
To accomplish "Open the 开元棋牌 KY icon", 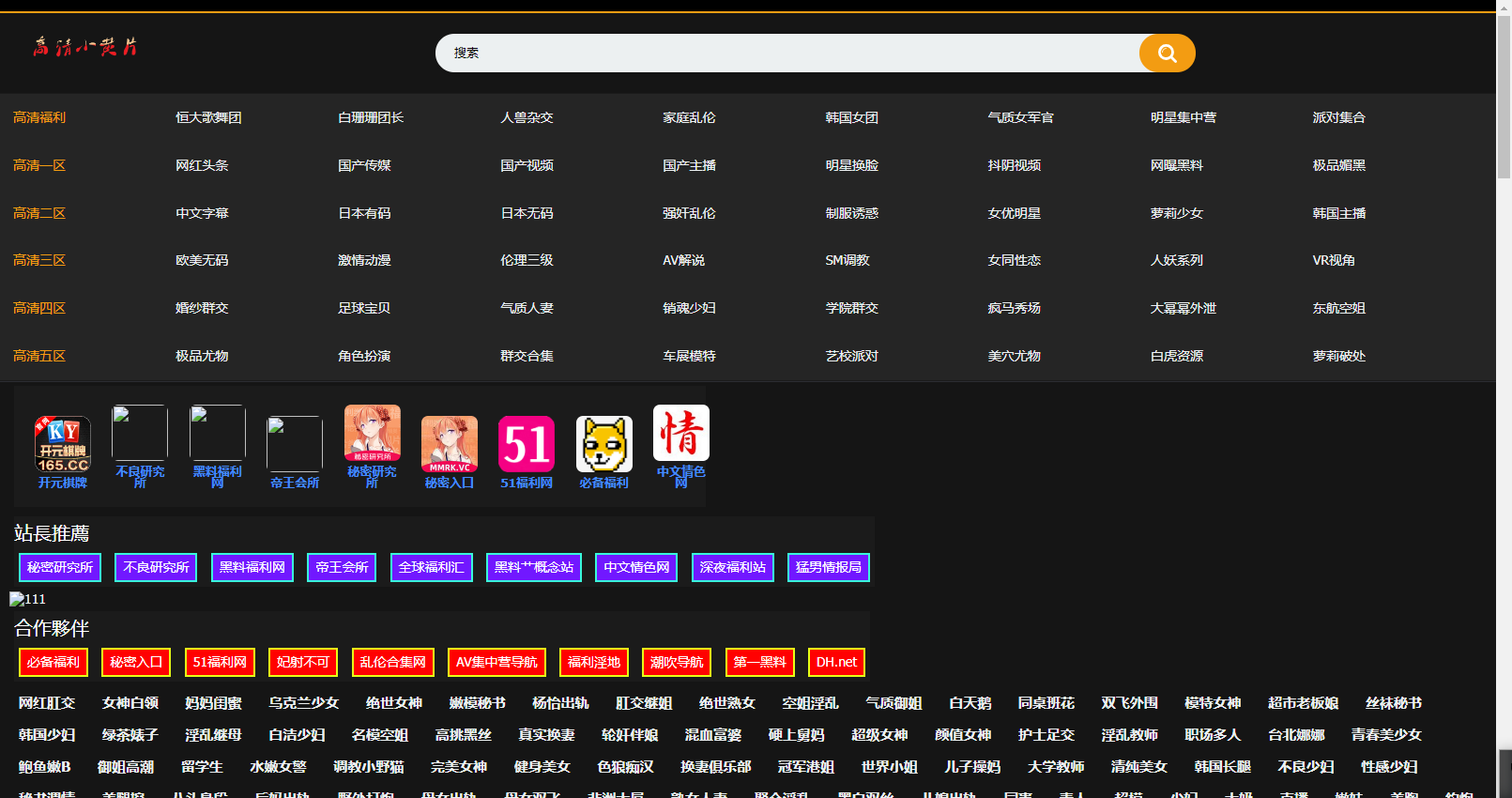I will click(x=63, y=444).
